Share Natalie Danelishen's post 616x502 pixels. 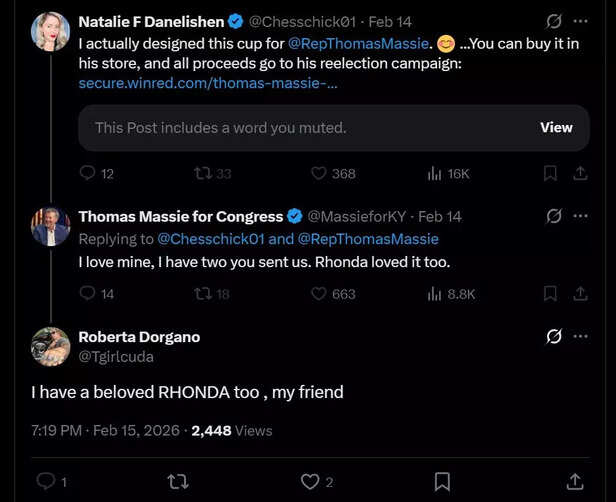(580, 173)
